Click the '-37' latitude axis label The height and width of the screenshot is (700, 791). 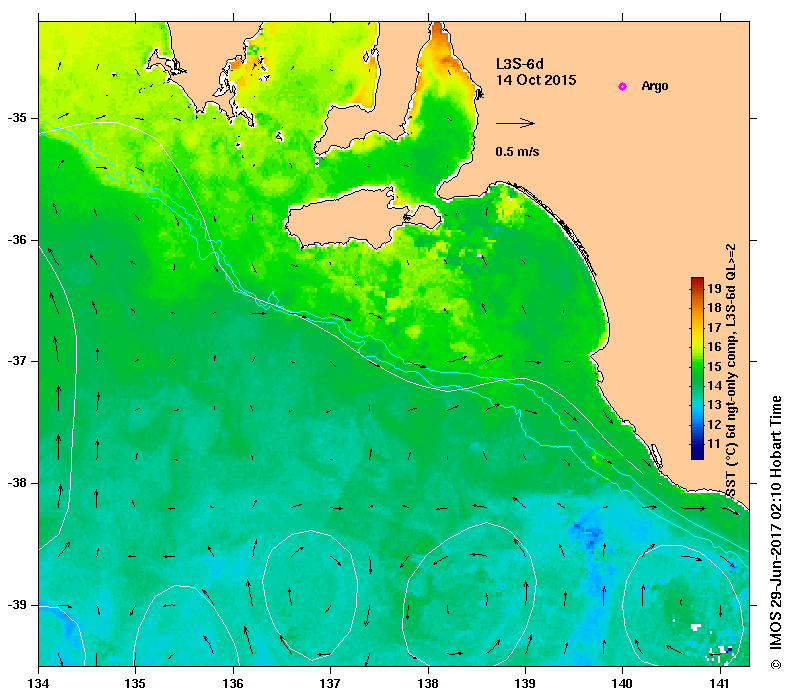tap(17, 361)
